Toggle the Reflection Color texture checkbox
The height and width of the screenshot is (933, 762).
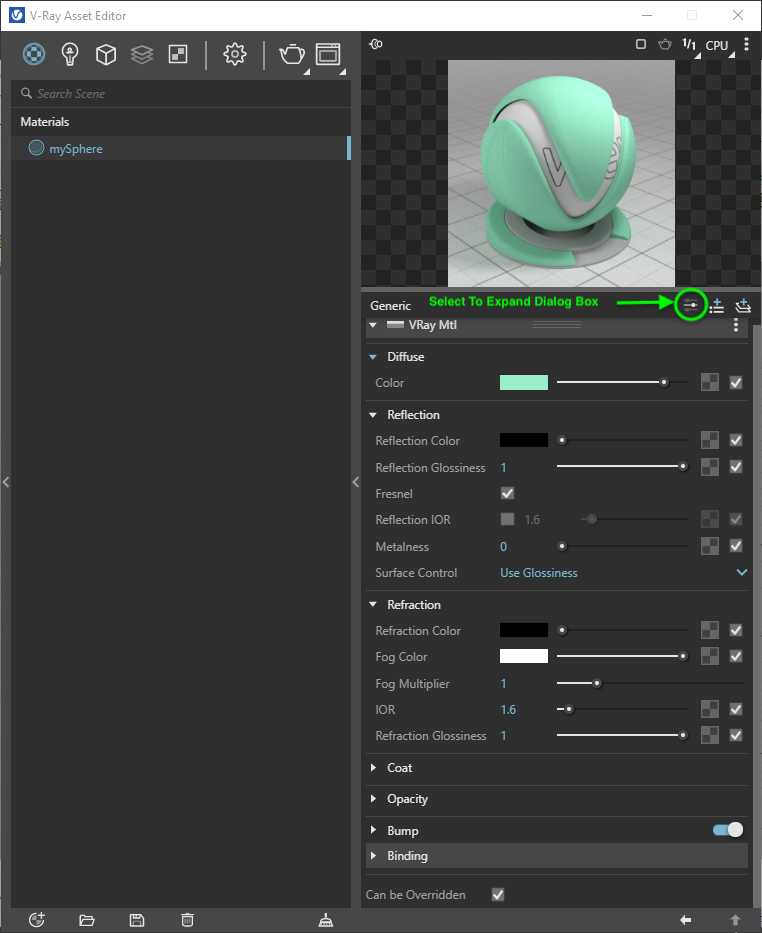tap(736, 440)
